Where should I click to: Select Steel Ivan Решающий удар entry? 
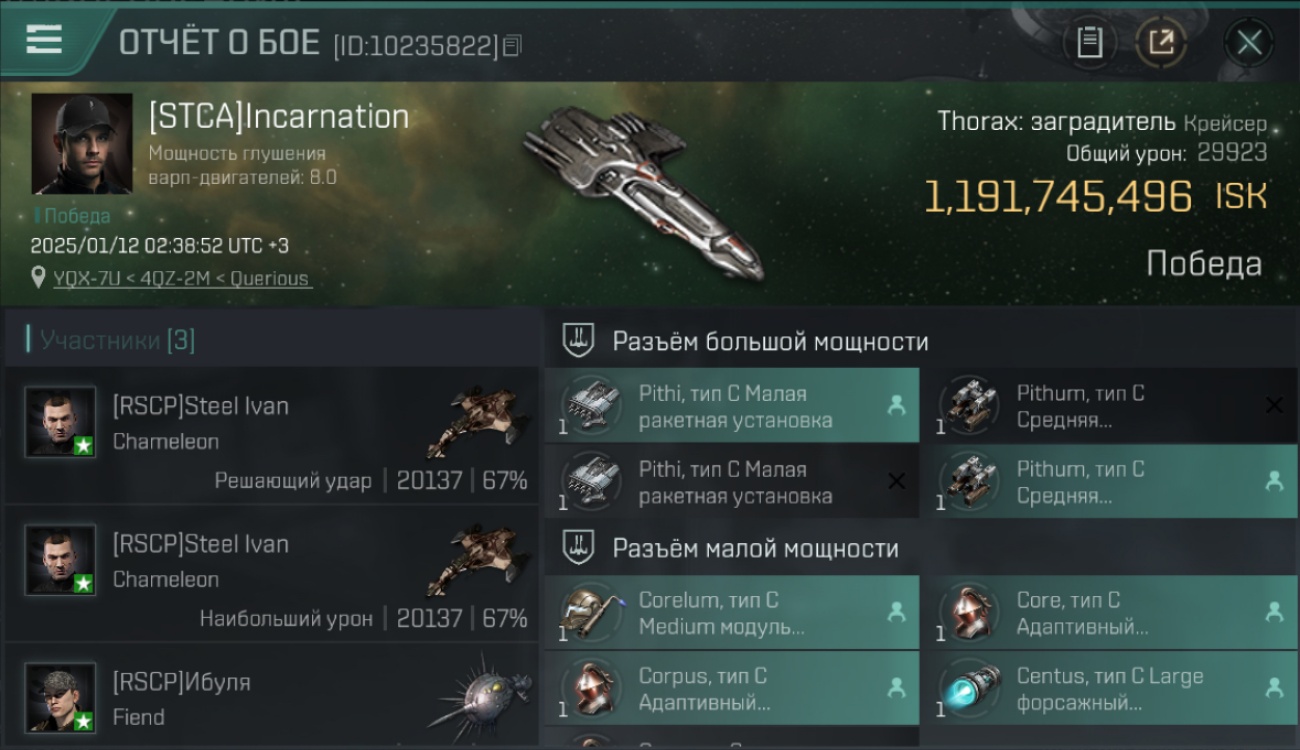coord(271,435)
